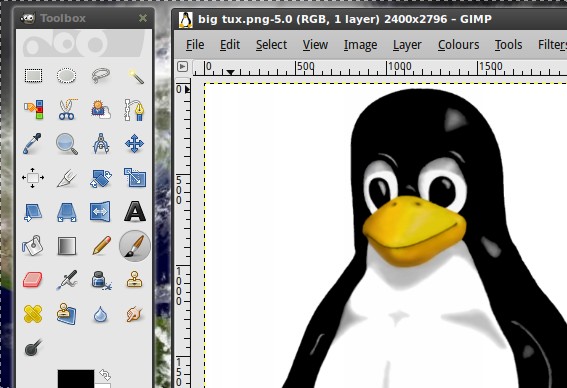Open the View menu

315,45
